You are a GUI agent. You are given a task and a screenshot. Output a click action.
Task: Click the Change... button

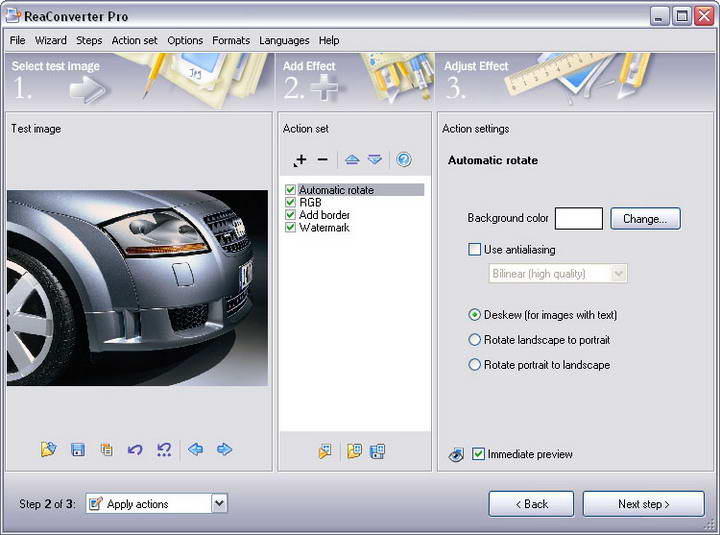[x=645, y=219]
